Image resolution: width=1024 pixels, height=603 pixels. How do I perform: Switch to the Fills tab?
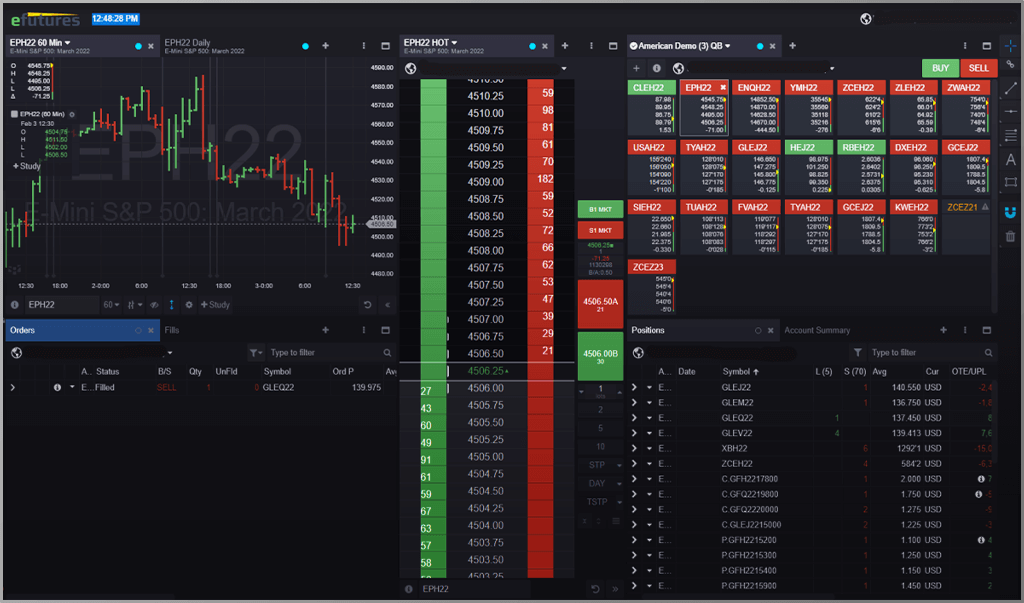point(171,330)
